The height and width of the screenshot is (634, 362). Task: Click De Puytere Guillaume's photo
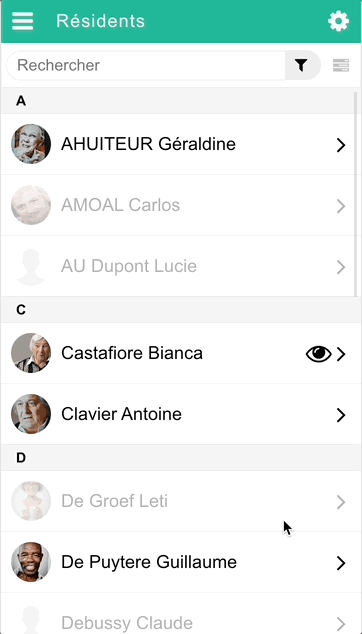(31, 562)
